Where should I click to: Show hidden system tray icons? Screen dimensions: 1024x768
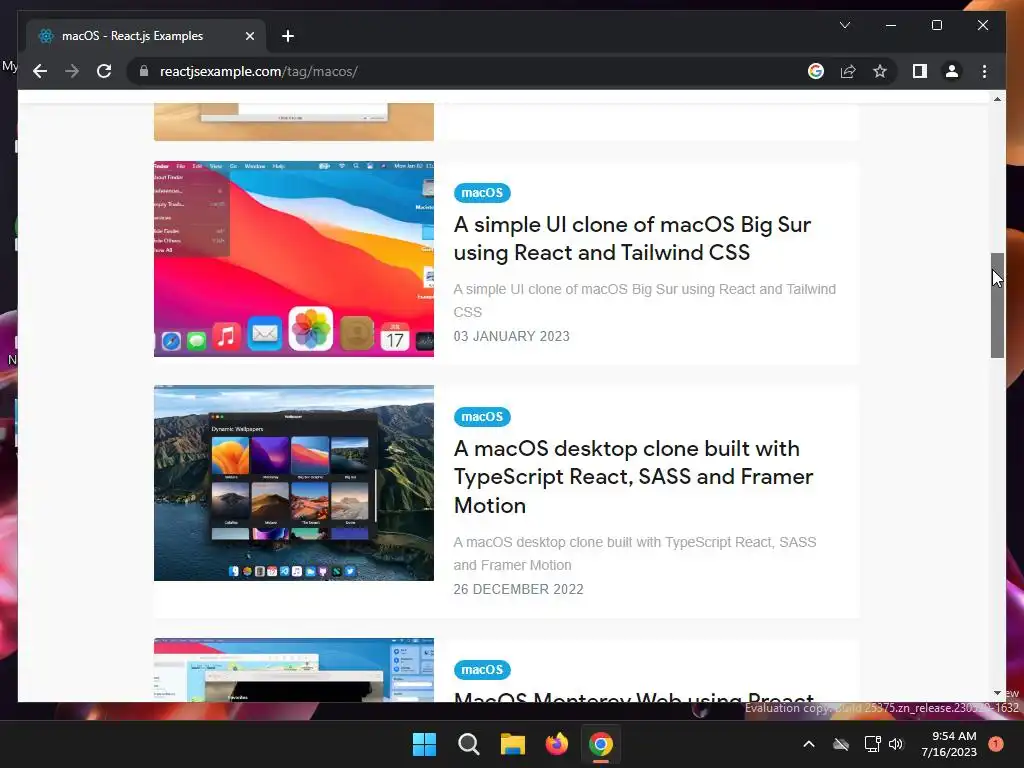[x=808, y=744]
